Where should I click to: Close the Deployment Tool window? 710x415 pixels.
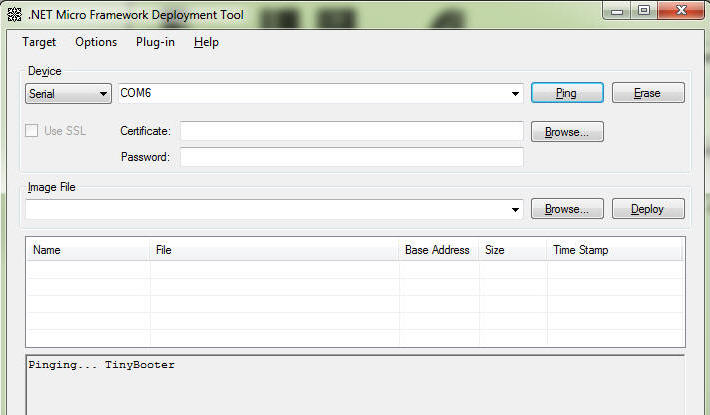tap(681, 11)
